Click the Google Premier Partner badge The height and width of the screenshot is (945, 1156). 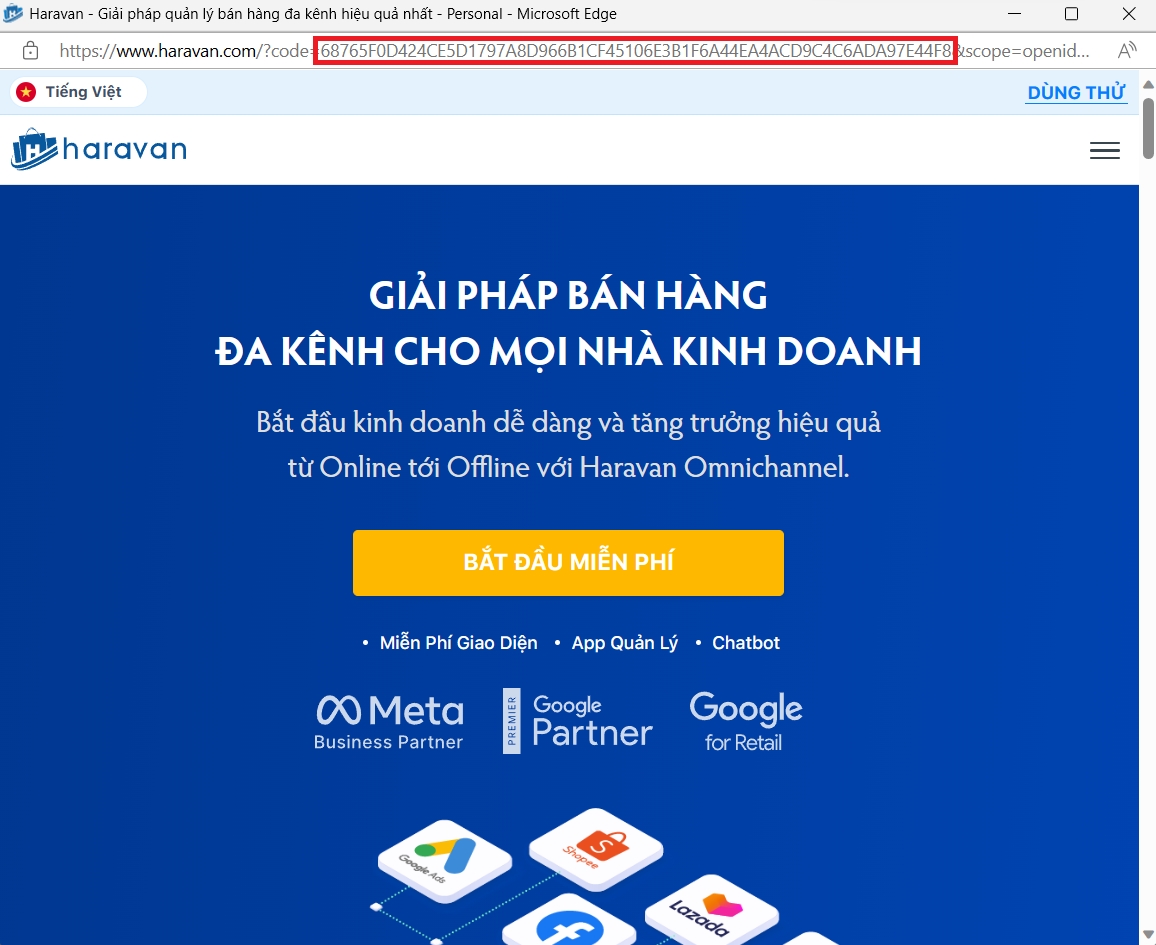pos(578,721)
